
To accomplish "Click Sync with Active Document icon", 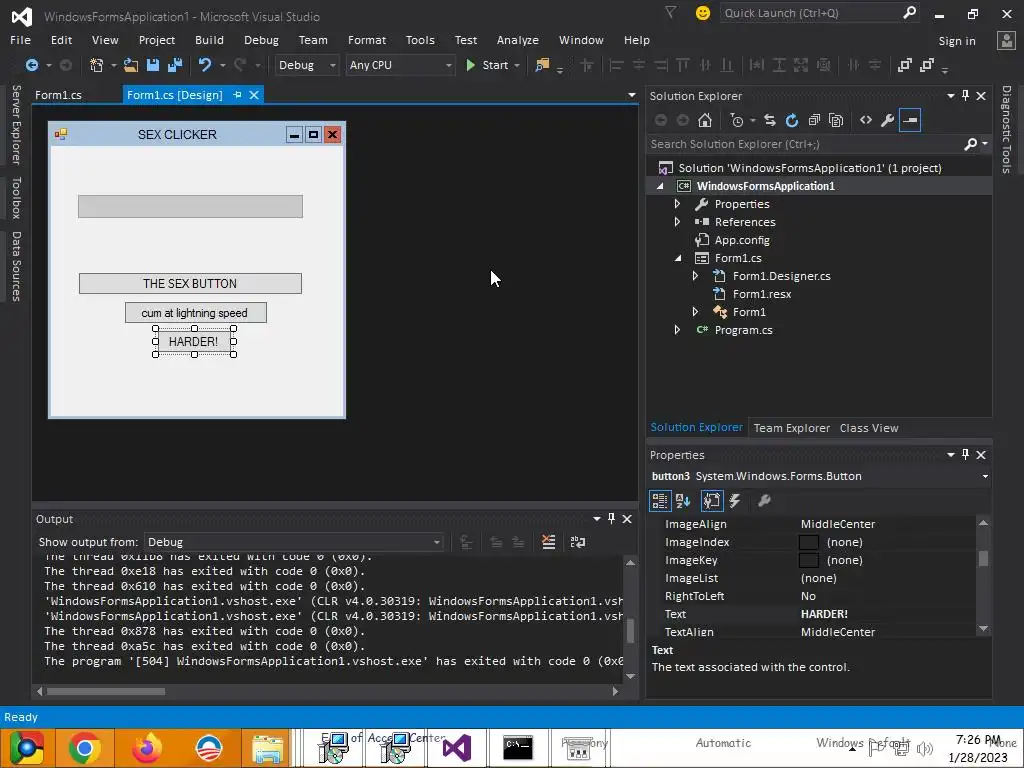I will click(x=770, y=120).
